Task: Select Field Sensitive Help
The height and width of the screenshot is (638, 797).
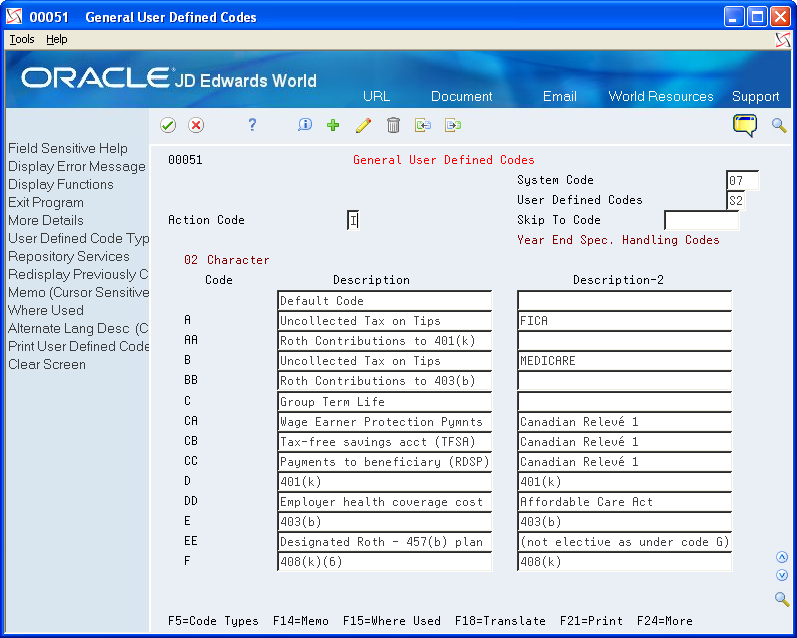Action: 68,148
